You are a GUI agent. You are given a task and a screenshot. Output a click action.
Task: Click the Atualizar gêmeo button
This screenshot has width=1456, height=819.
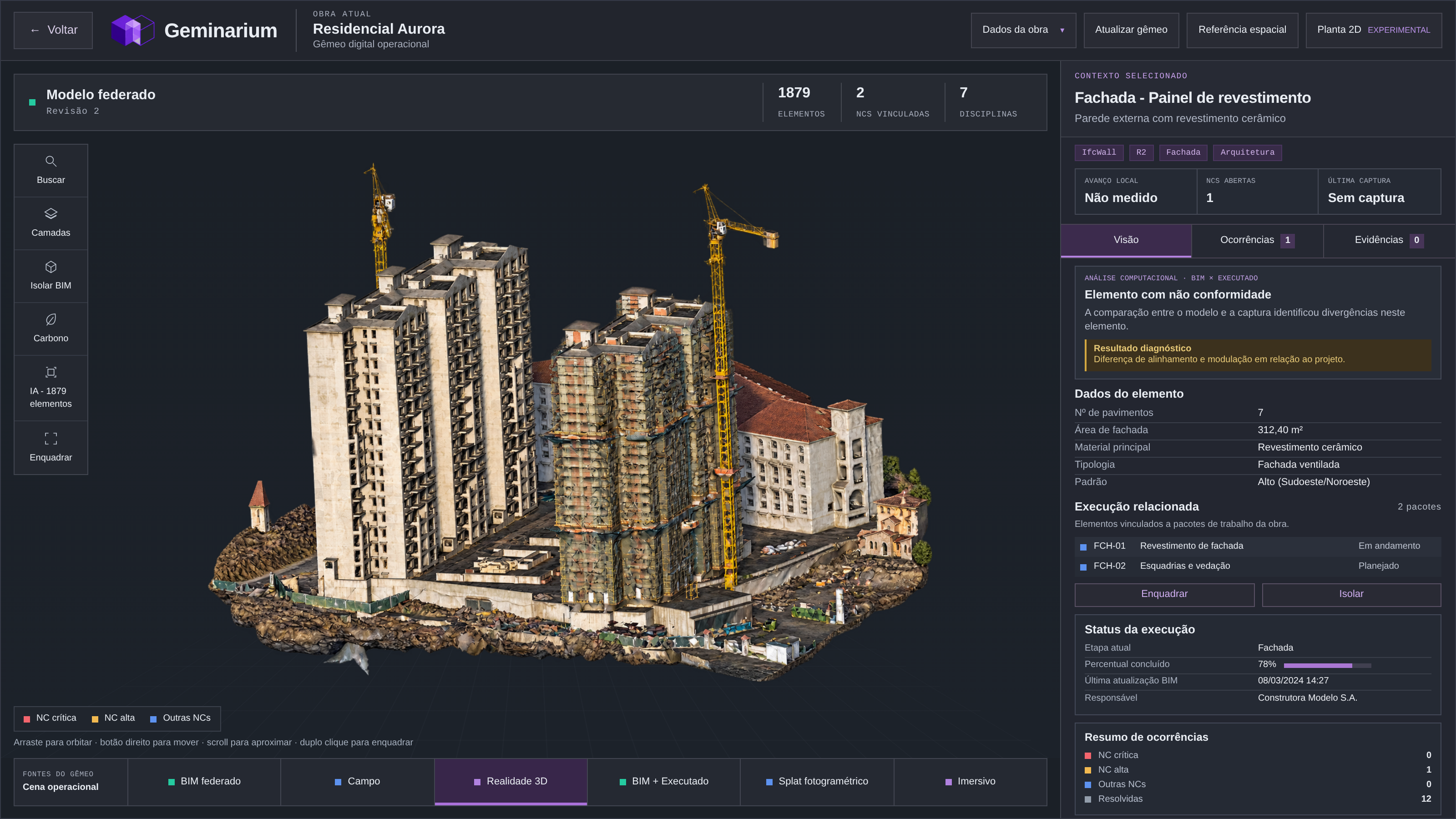point(1131,30)
